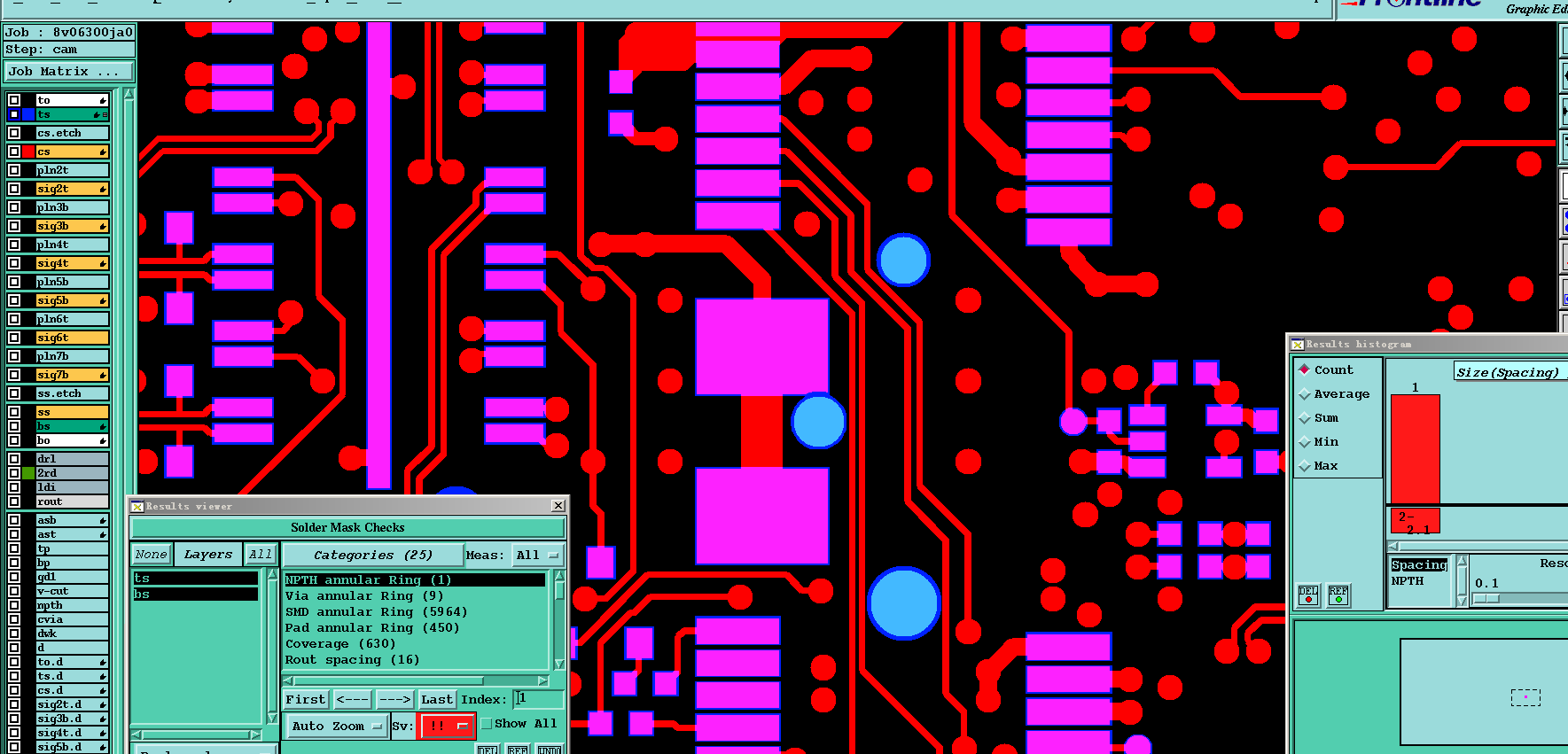Toggle visibility checkbox for layer cs.etch
Image resolution: width=1568 pixels, height=754 pixels.
pos(14,133)
